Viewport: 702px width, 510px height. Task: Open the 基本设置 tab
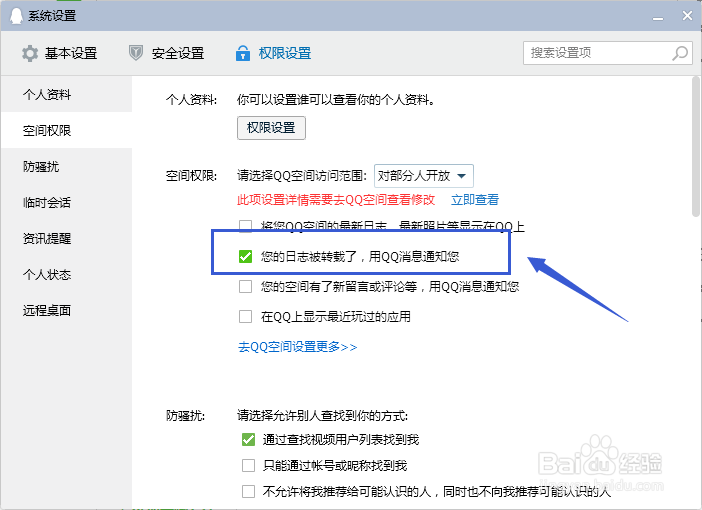[60, 53]
